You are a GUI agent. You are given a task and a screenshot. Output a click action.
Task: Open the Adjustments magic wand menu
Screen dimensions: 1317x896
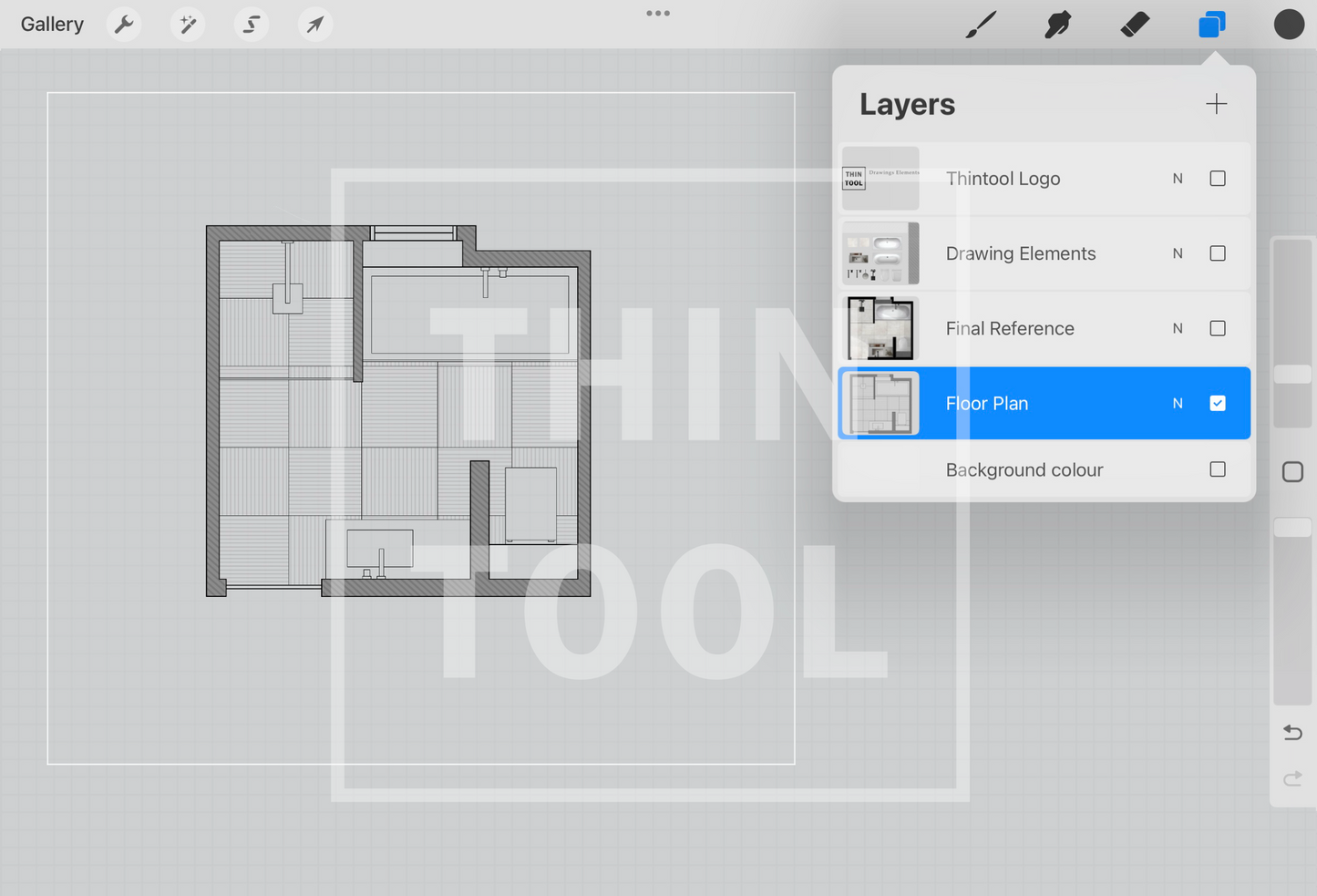click(188, 24)
